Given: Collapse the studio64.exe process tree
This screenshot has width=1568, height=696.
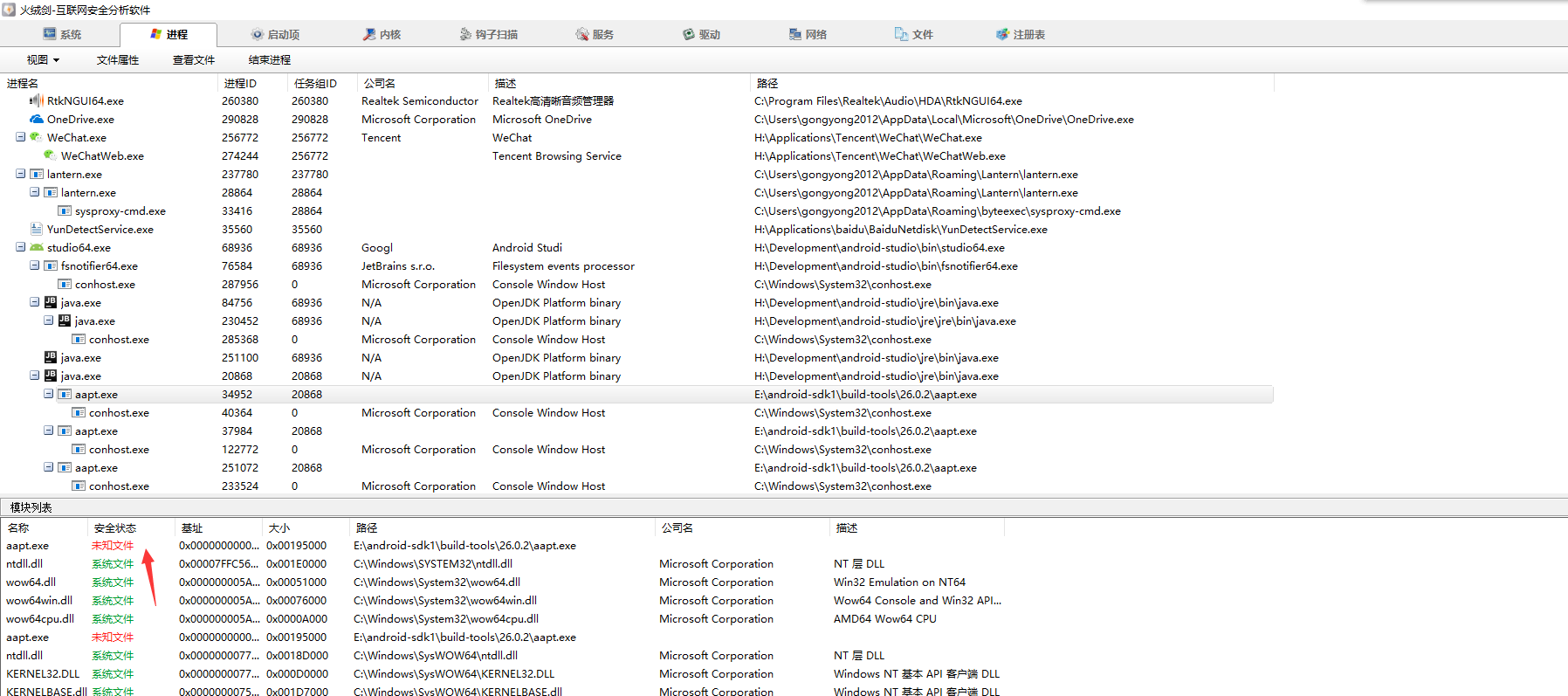Looking at the screenshot, I should point(20,247).
